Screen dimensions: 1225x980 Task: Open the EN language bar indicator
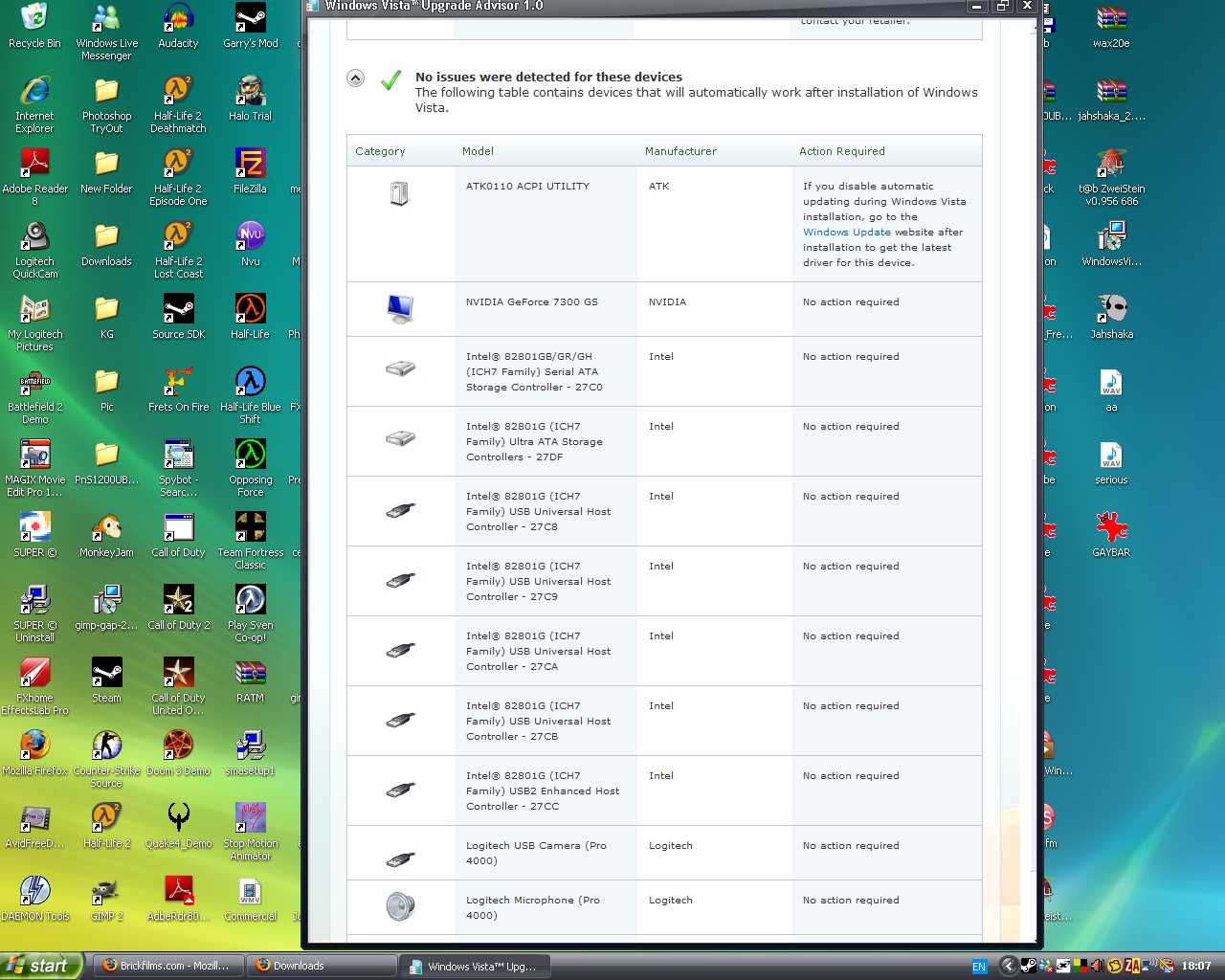click(x=979, y=967)
